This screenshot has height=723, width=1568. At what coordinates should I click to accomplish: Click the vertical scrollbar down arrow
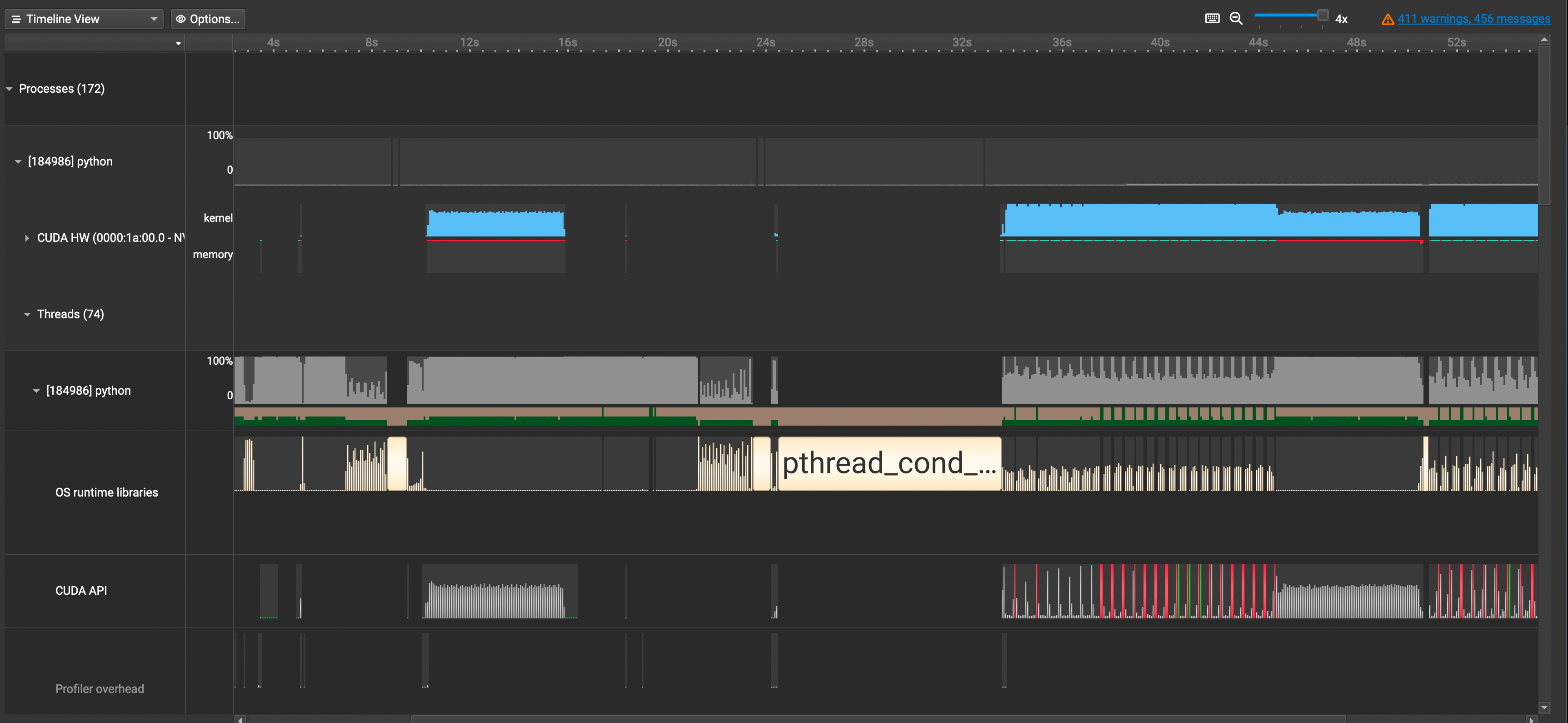tap(1544, 707)
